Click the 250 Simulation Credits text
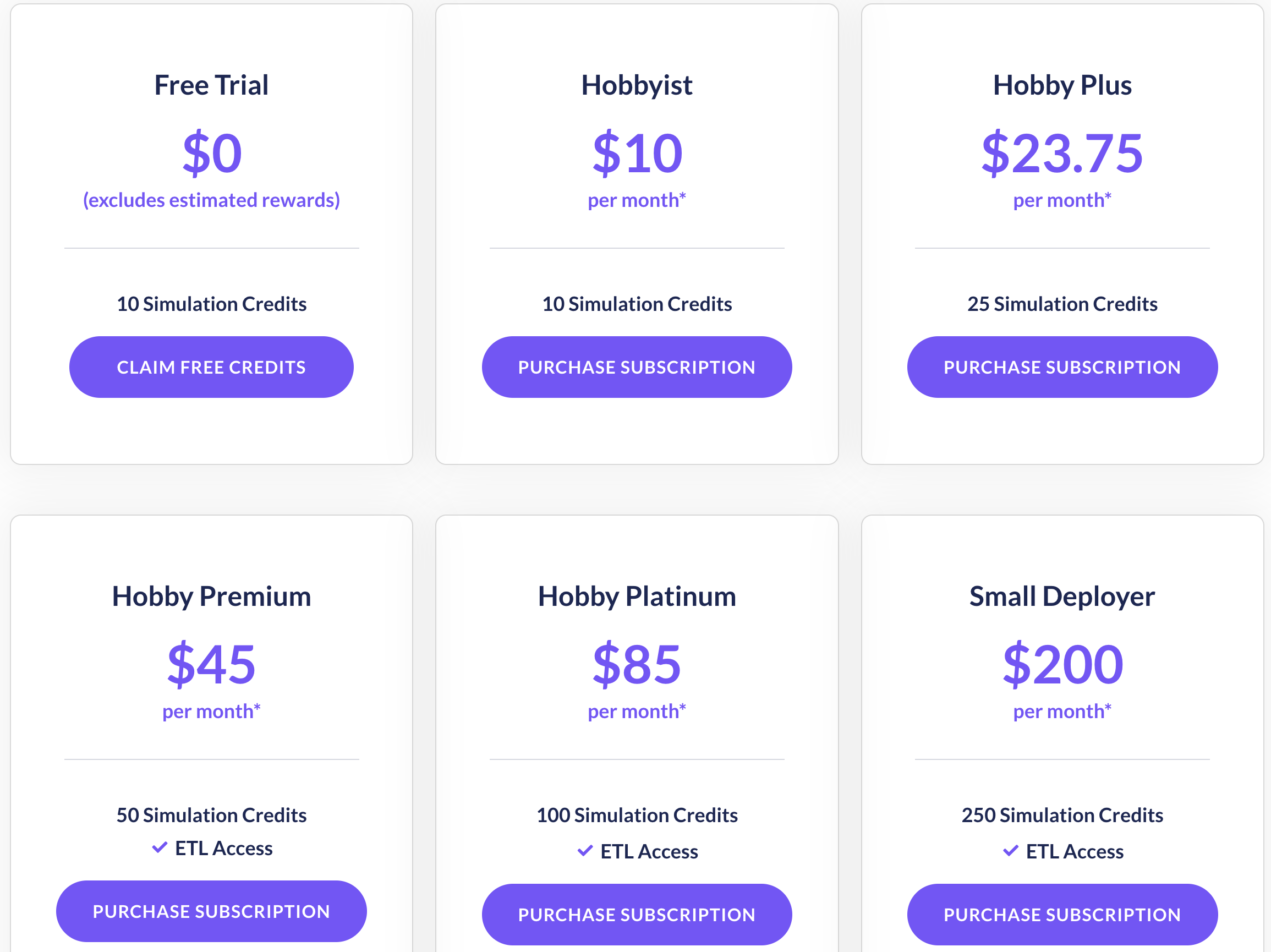This screenshot has width=1271, height=952. [1062, 814]
